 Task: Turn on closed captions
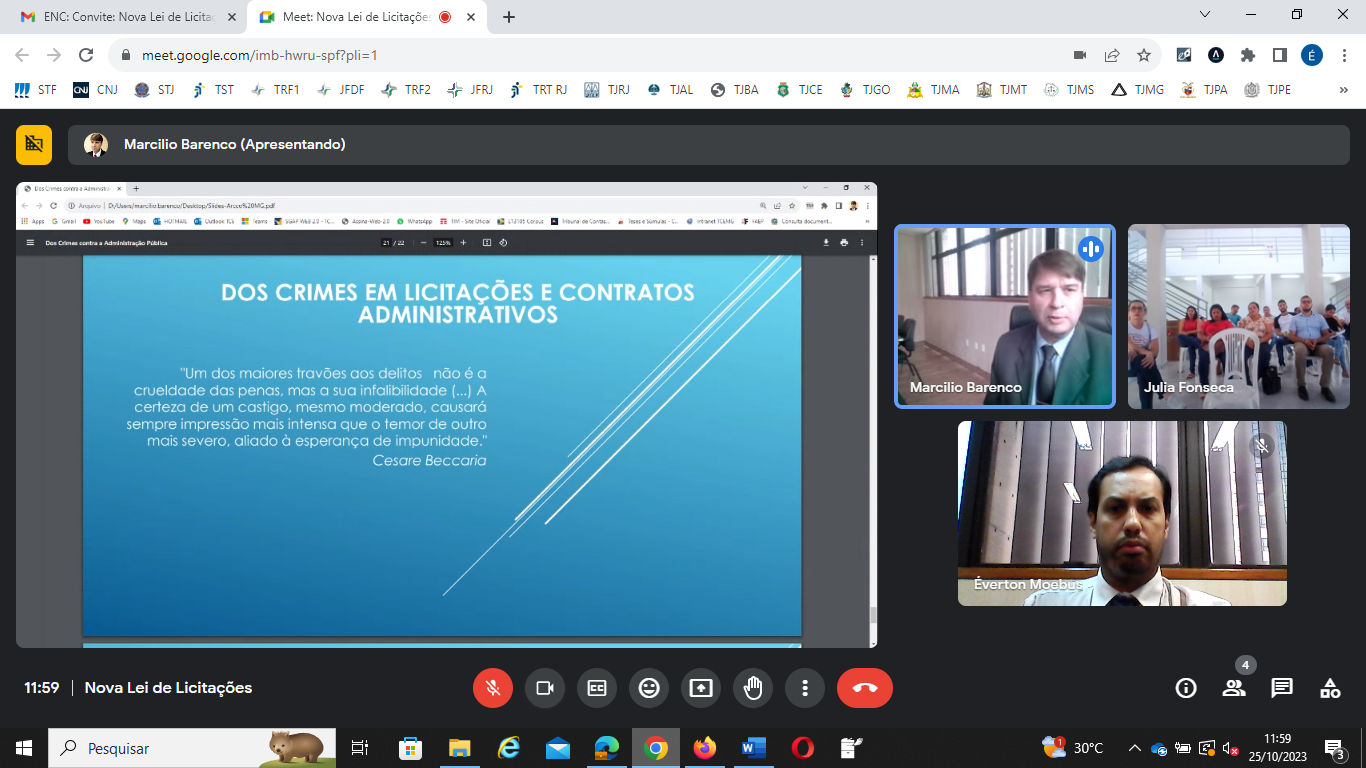coord(597,688)
